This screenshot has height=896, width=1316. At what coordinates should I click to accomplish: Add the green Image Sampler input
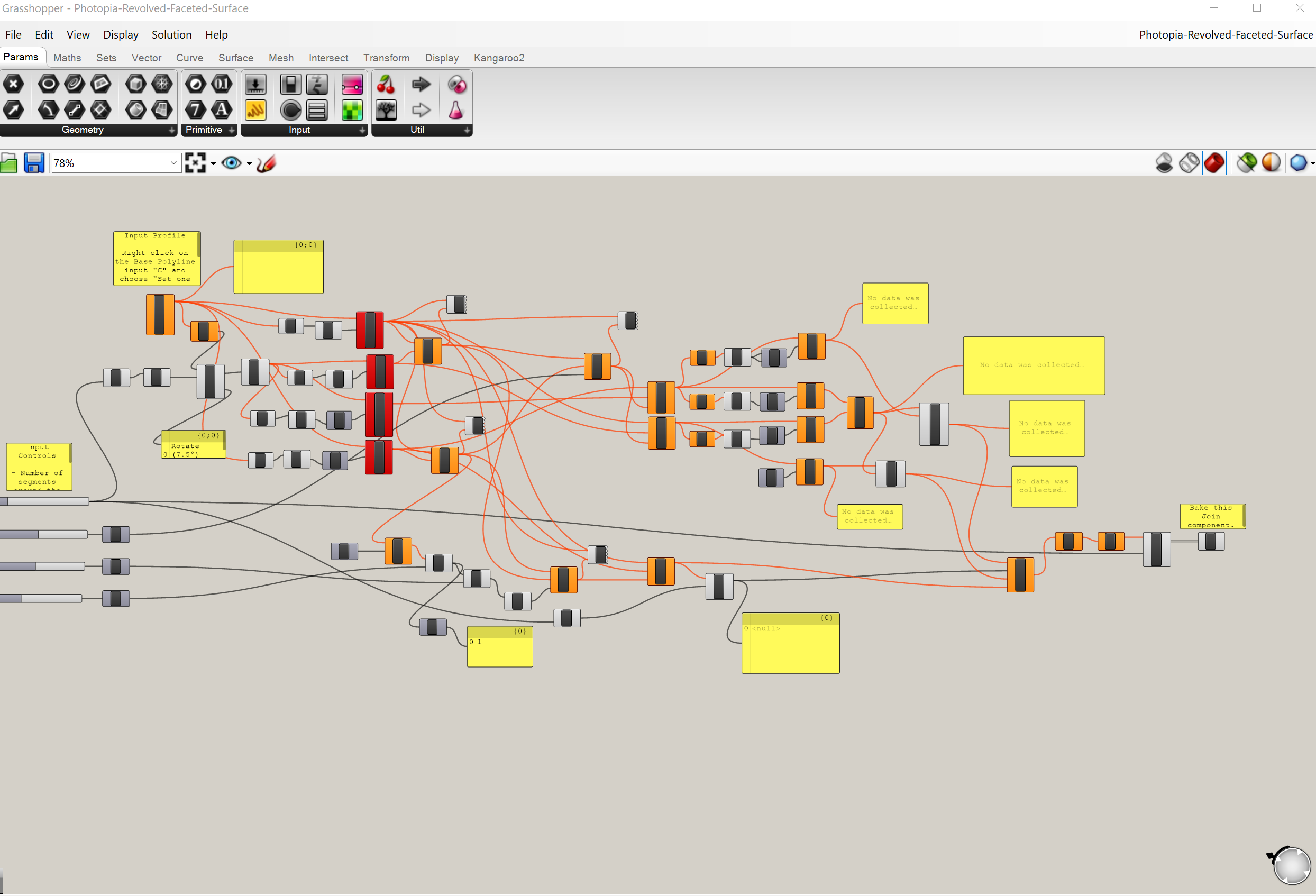click(352, 110)
